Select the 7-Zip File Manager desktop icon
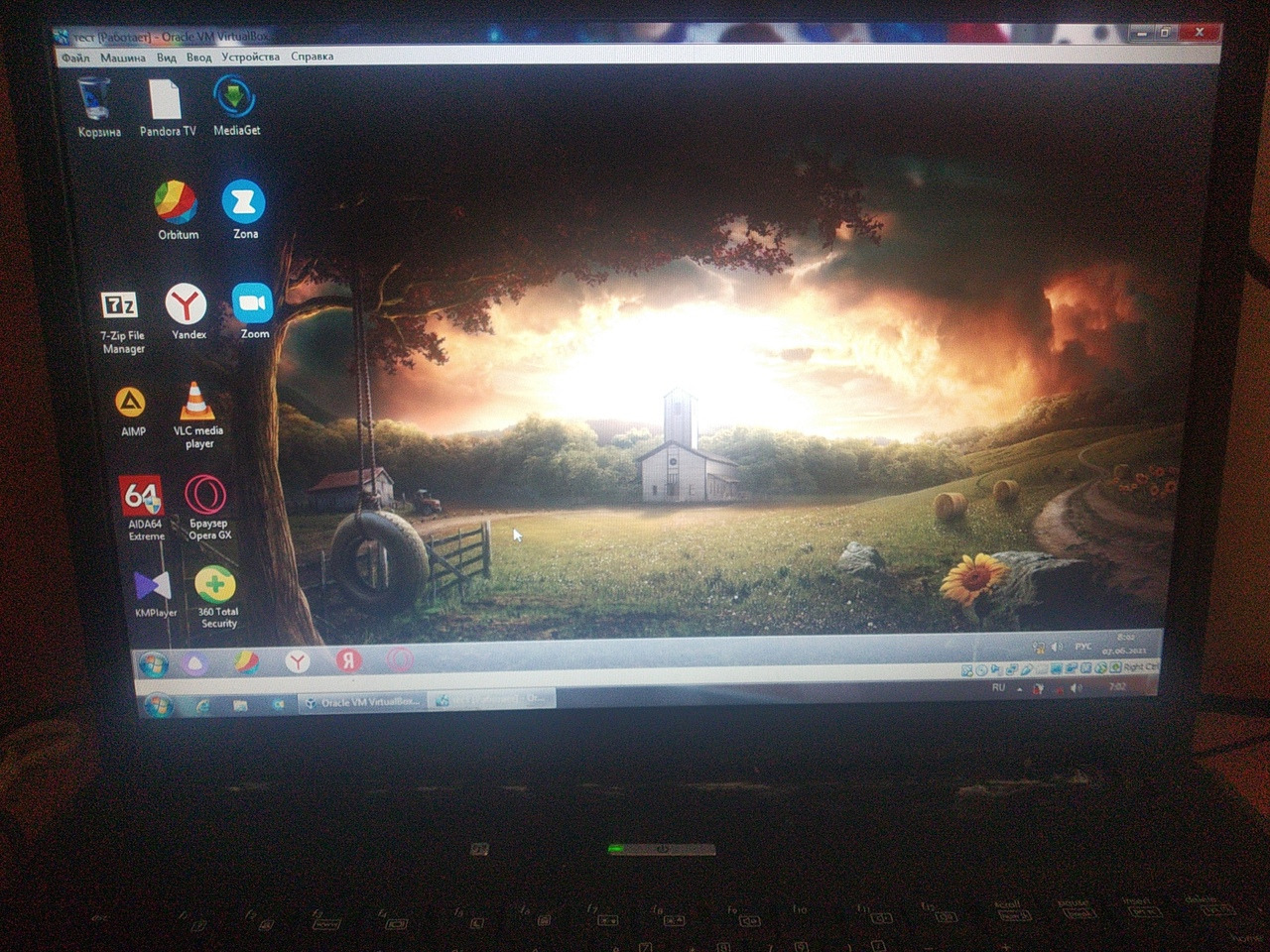Viewport: 1270px width, 952px height. click(x=123, y=321)
